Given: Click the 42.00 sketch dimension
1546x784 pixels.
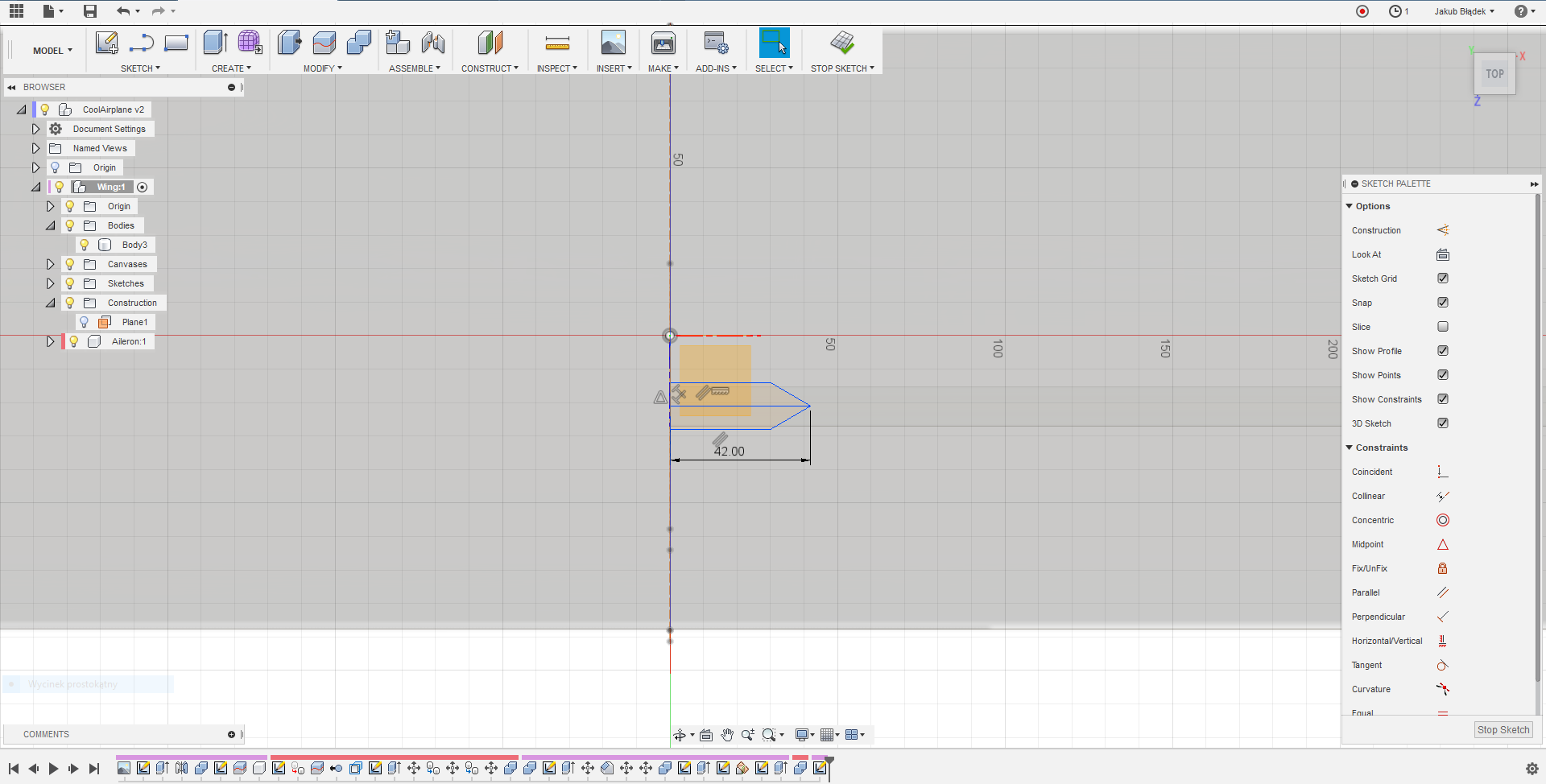Looking at the screenshot, I should [730, 452].
